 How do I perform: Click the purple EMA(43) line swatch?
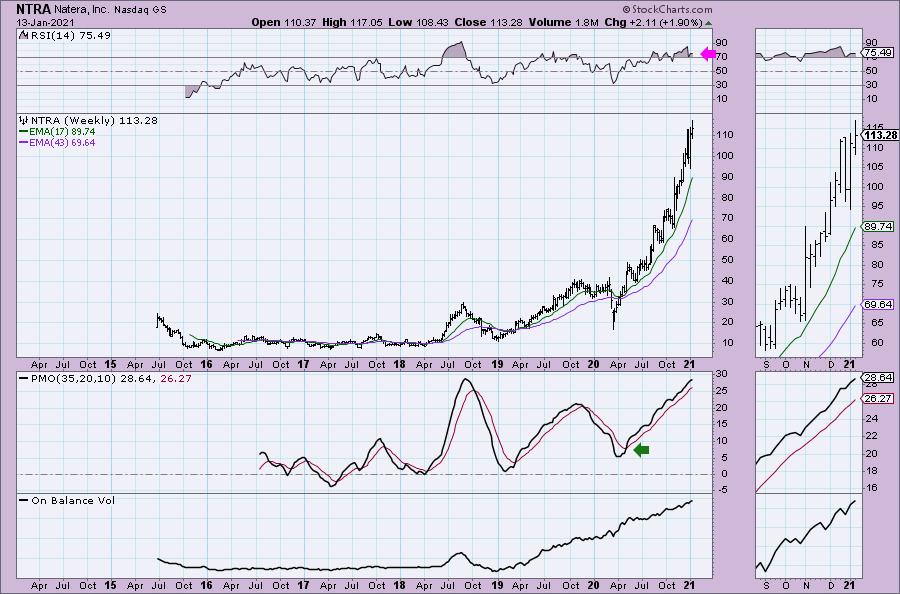[x=24, y=142]
